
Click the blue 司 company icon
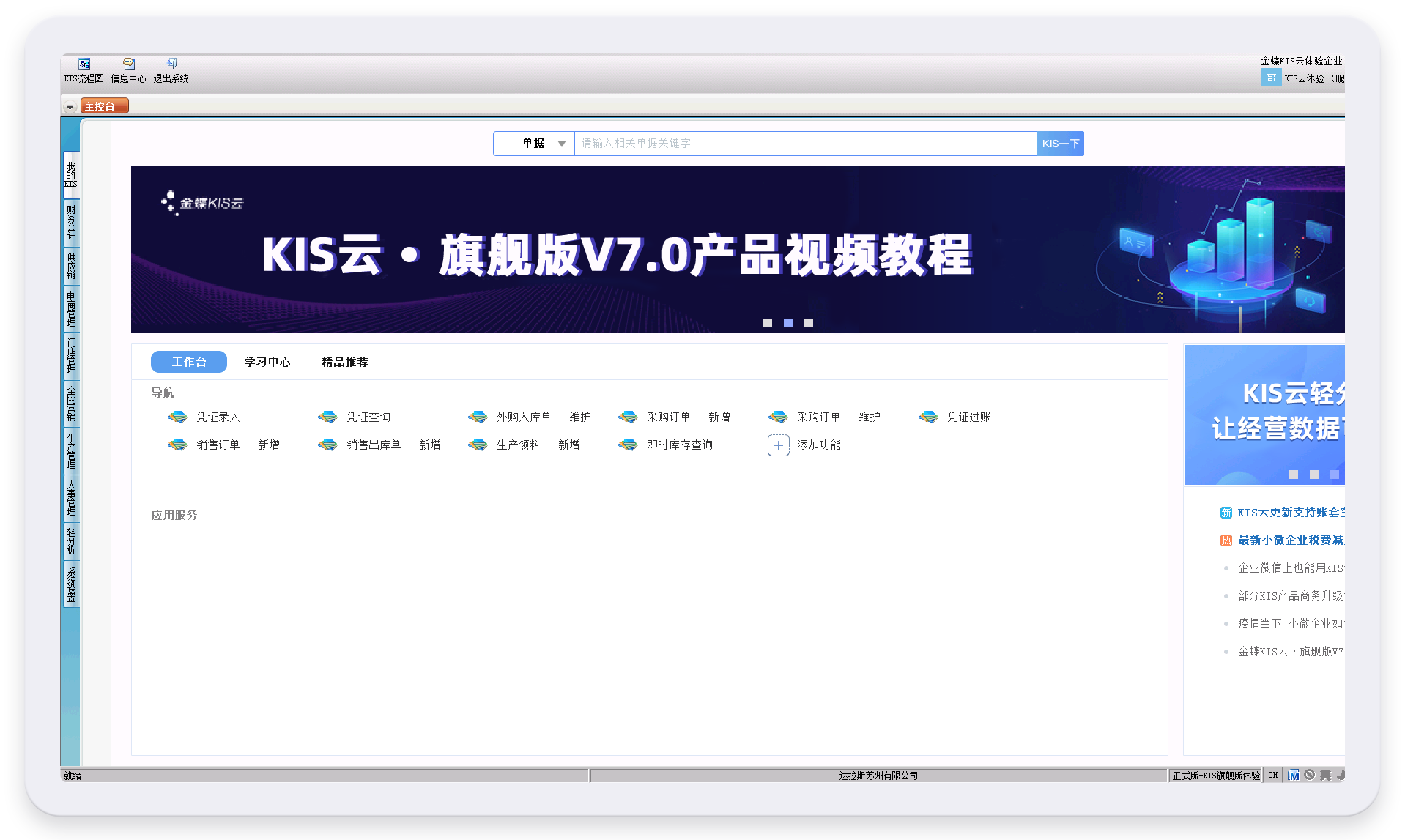click(x=1271, y=78)
